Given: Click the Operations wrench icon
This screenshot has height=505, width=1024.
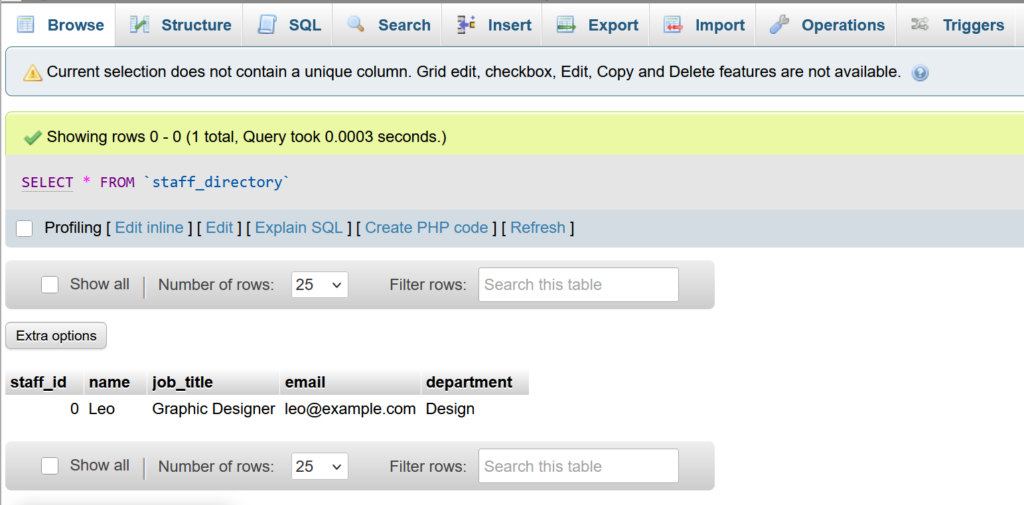Looking at the screenshot, I should [x=779, y=25].
